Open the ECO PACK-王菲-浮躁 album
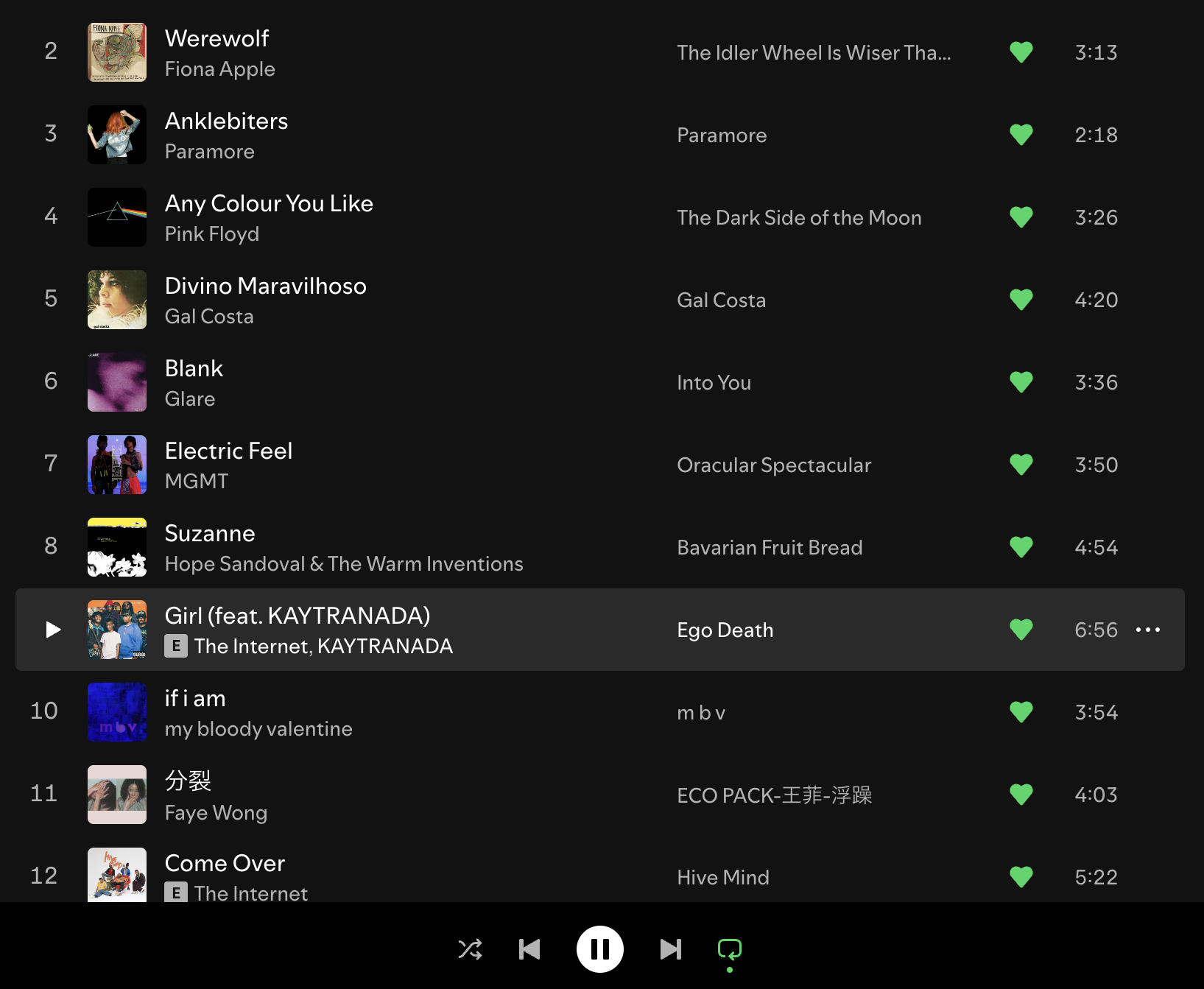This screenshot has width=1204, height=989. tap(774, 795)
